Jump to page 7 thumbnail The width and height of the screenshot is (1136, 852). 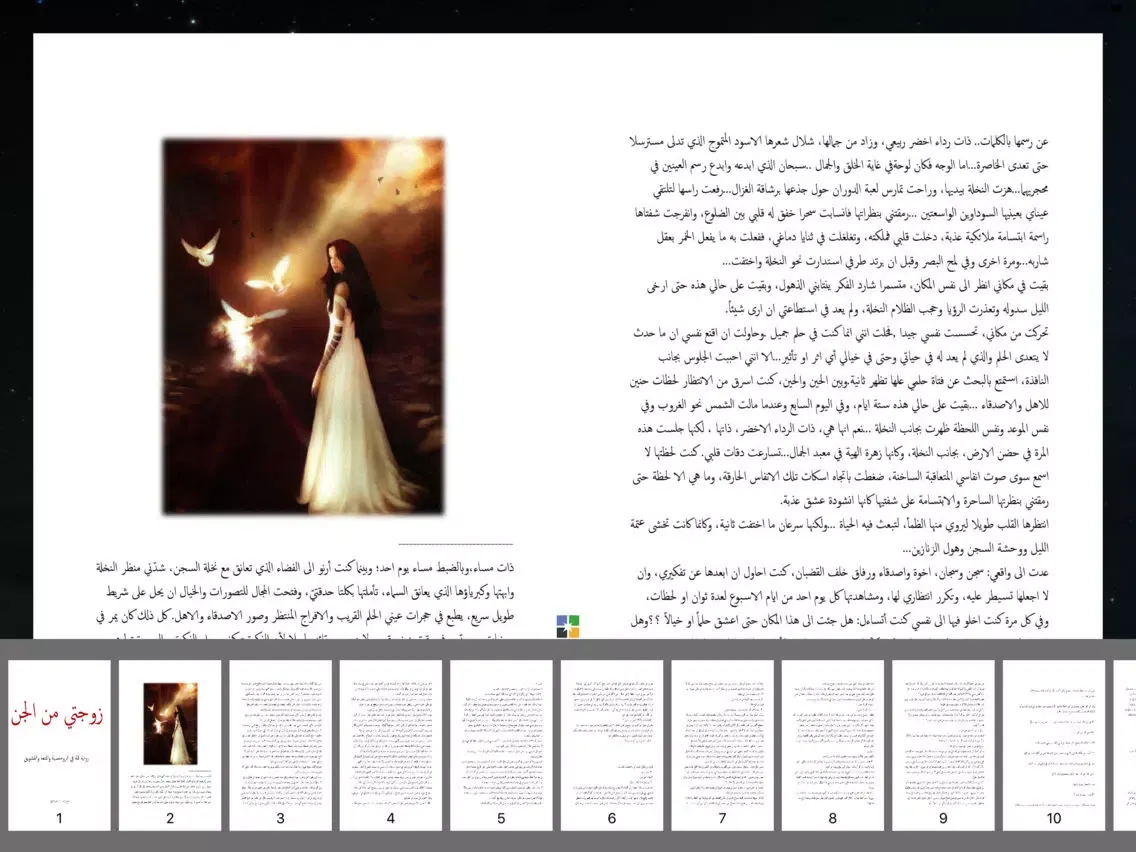click(x=722, y=745)
